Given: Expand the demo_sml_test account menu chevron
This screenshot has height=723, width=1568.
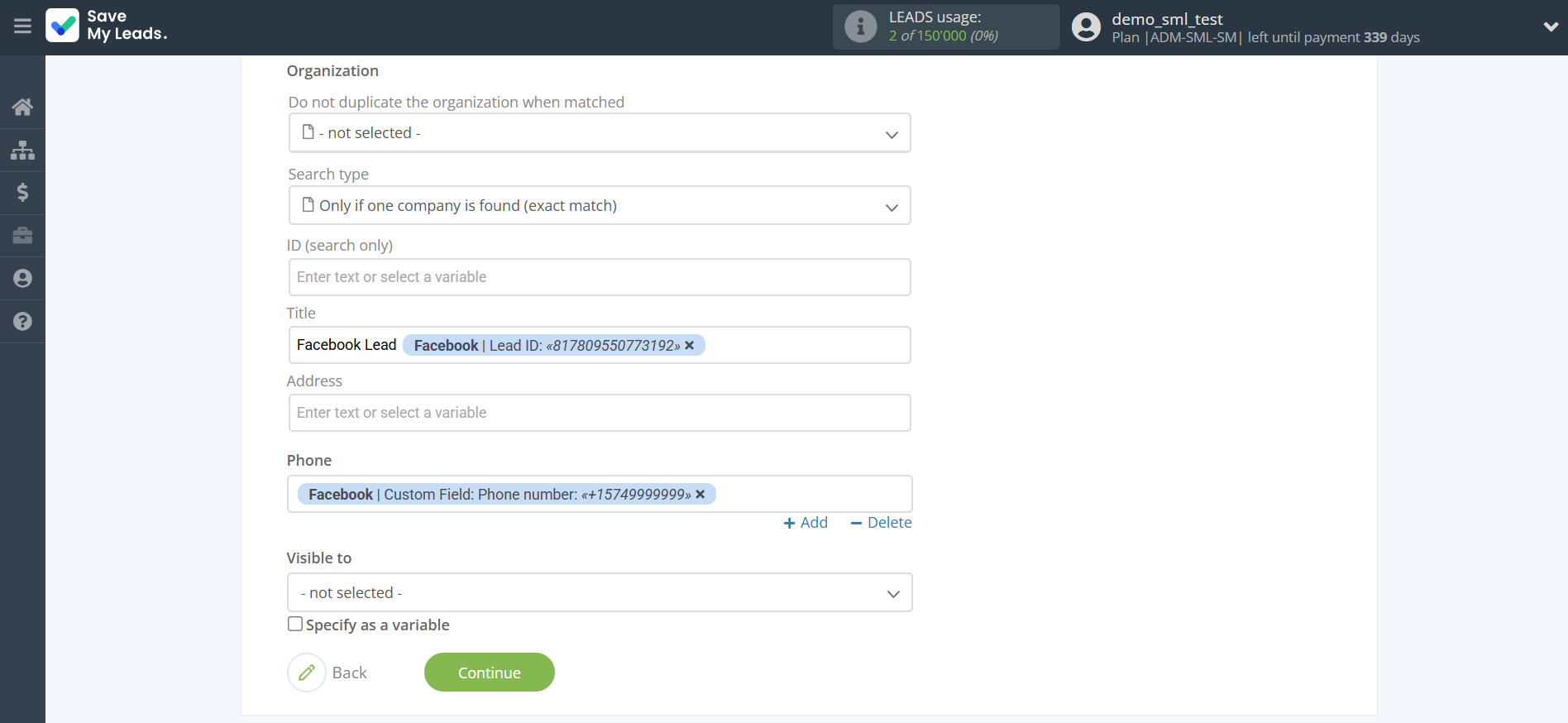Looking at the screenshot, I should point(1551,26).
